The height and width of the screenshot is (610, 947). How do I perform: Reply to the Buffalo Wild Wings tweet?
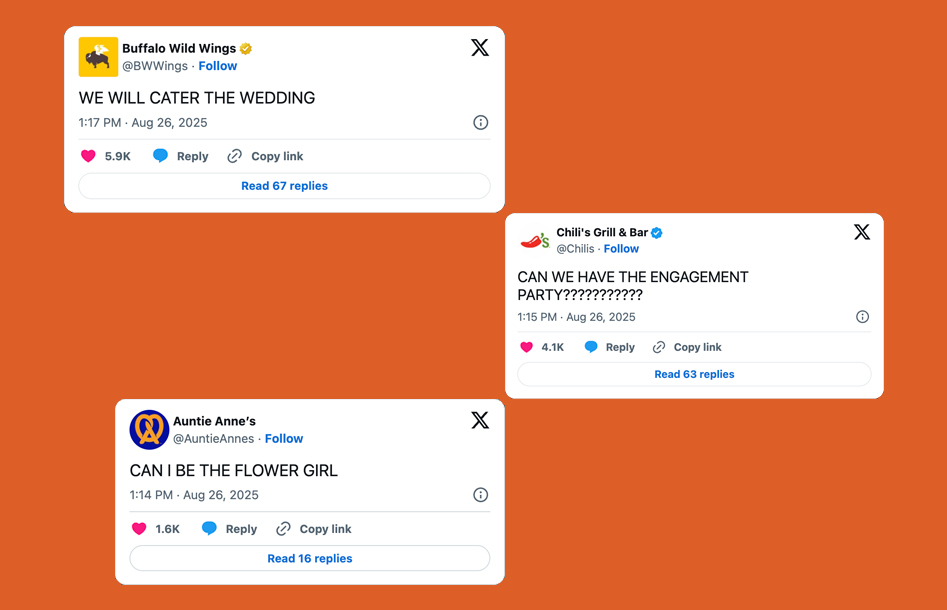click(x=181, y=156)
